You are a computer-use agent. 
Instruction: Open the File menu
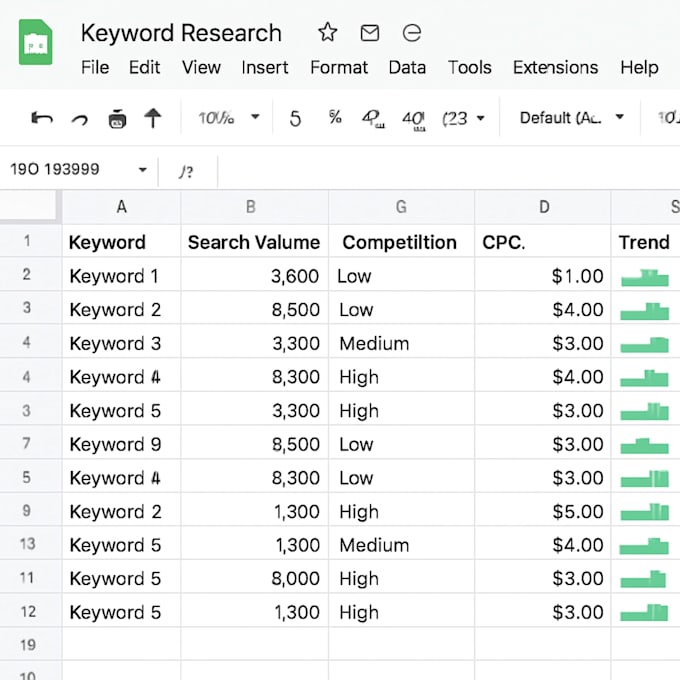(x=95, y=68)
